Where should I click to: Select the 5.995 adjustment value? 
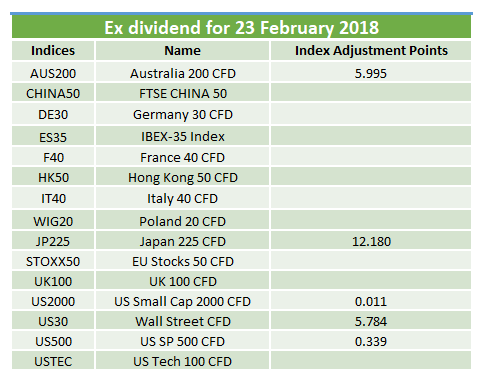pyautogui.click(x=371, y=73)
